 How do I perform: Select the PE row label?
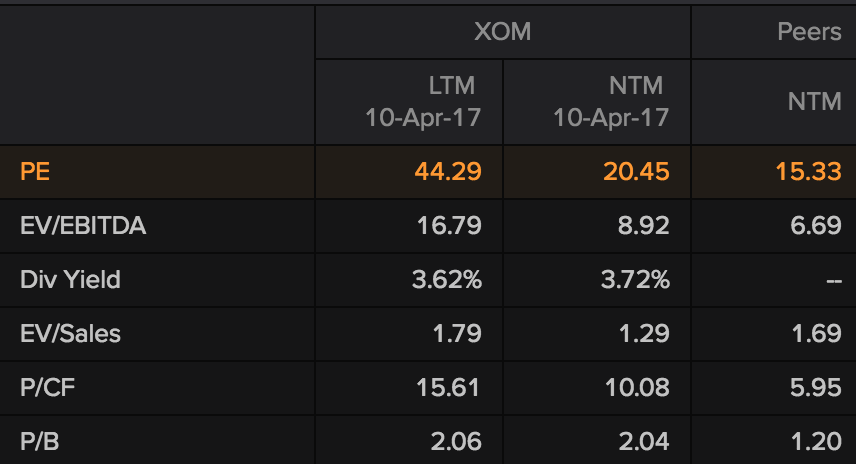point(35,172)
